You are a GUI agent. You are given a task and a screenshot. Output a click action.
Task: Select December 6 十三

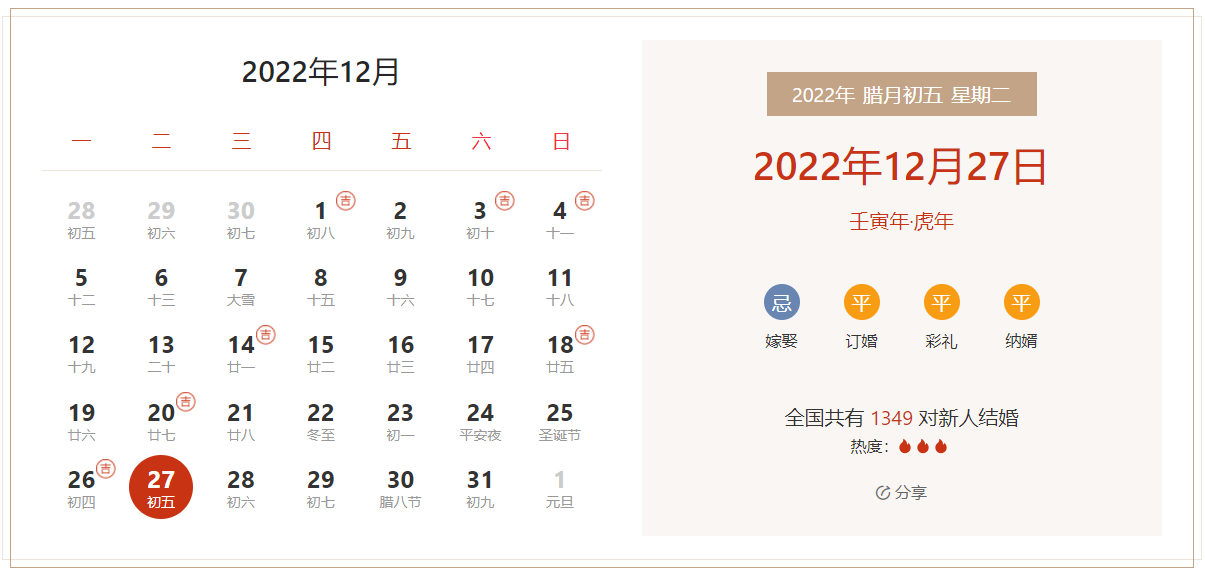click(161, 287)
